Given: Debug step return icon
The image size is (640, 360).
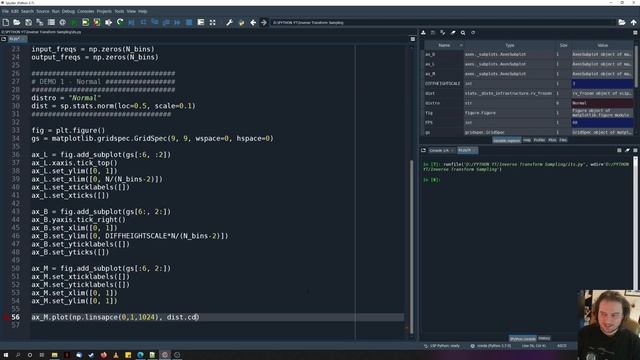Looking at the screenshot, I should point(166,22).
